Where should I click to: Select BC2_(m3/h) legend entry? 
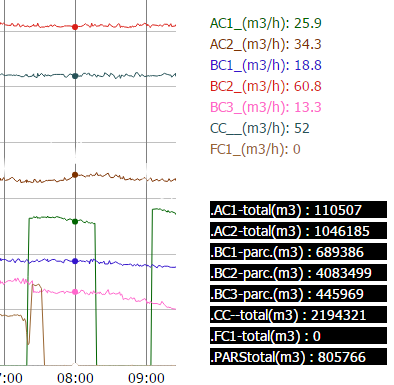pyautogui.click(x=266, y=86)
